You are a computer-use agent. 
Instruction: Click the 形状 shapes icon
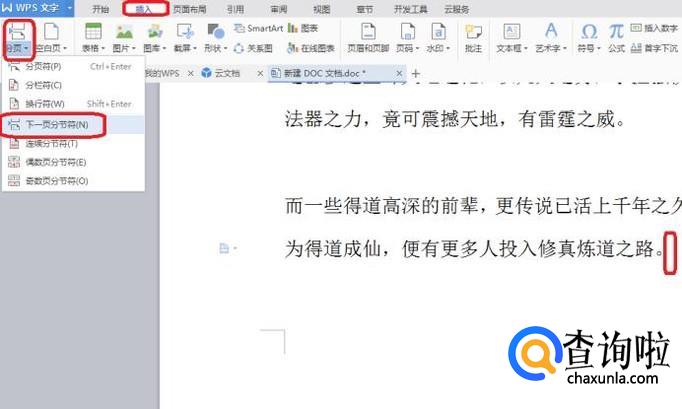click(x=216, y=32)
